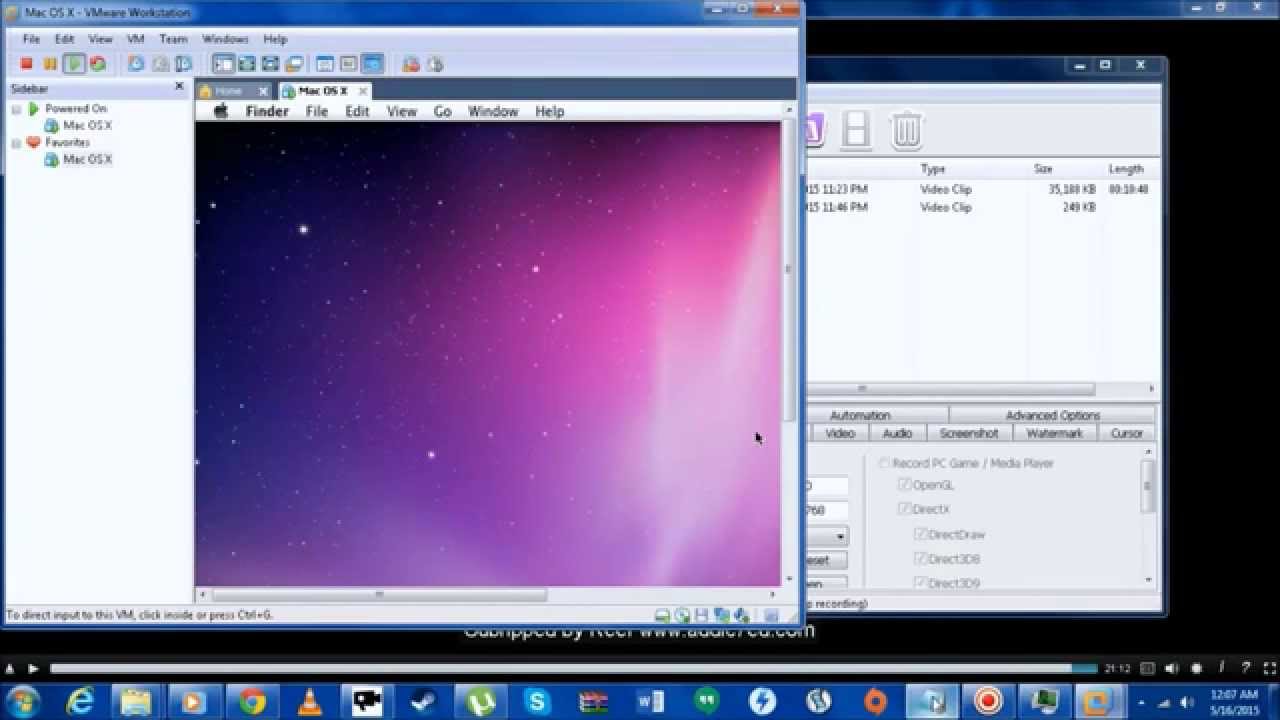Open the Advanced Options tab in recorder
1280x720 pixels.
point(1053,415)
